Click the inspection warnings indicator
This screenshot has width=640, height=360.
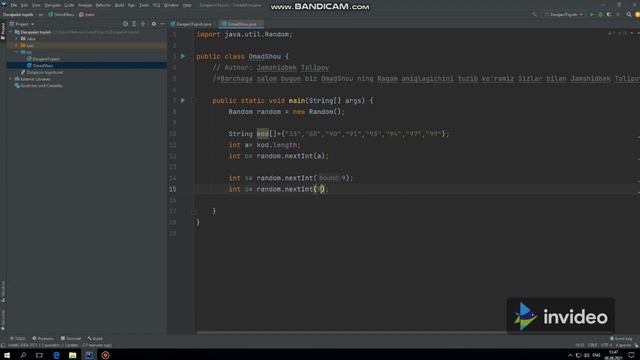tap(617, 33)
